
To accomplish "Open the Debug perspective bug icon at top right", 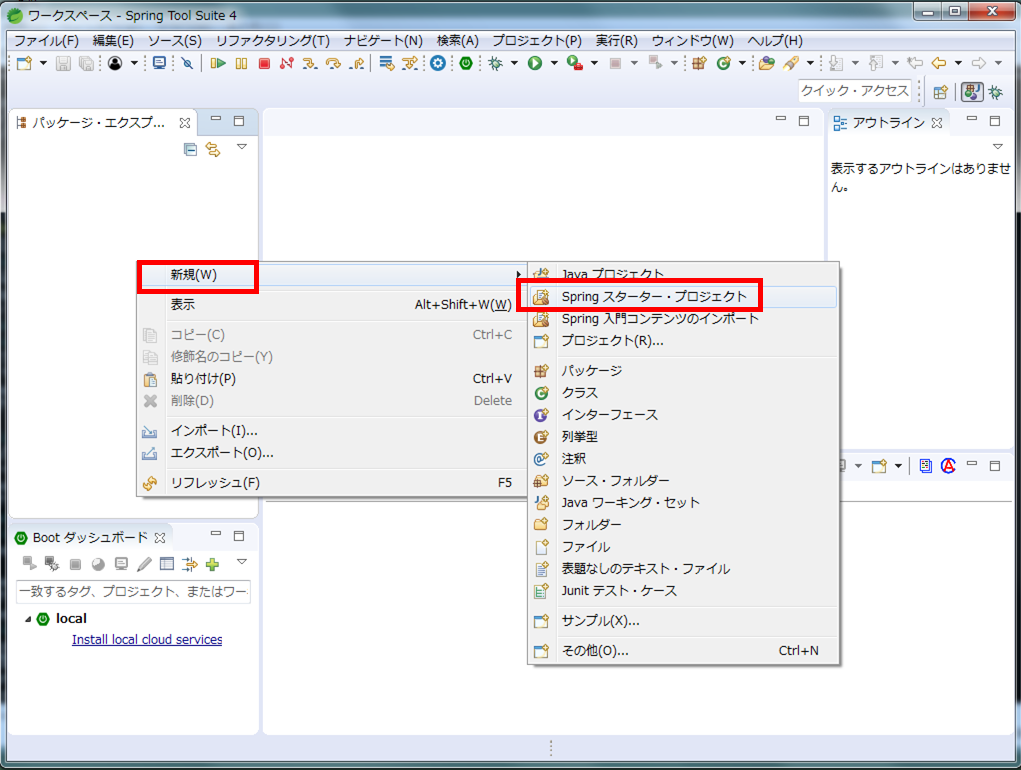I will pyautogui.click(x=996, y=91).
